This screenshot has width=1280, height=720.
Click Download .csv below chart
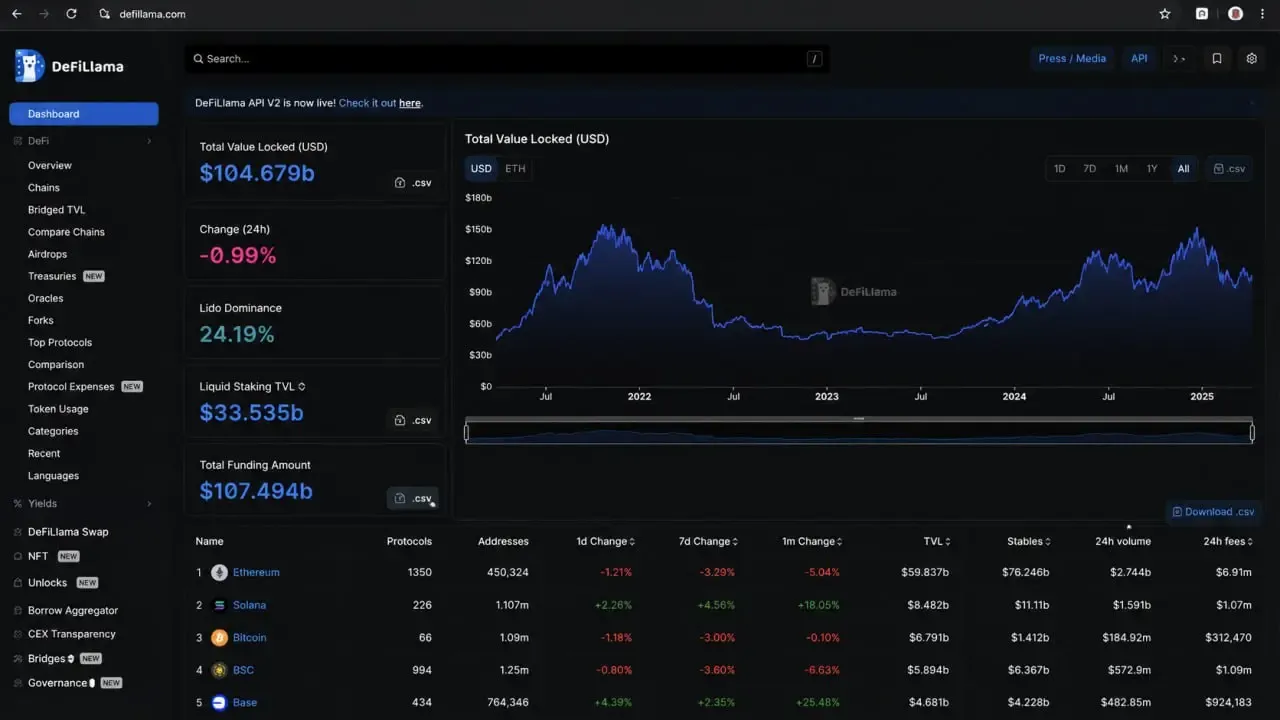point(1213,512)
